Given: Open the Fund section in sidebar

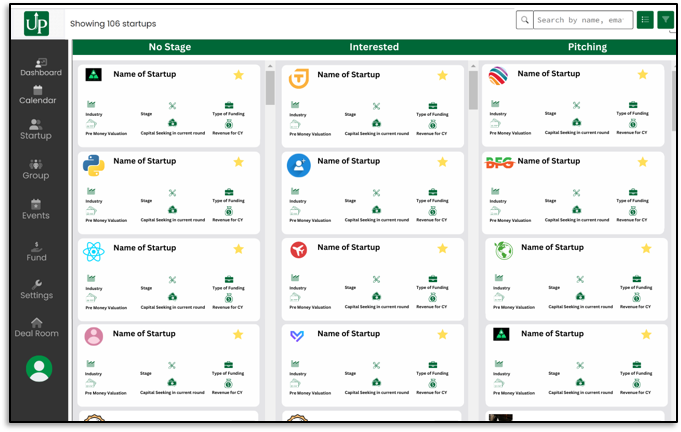Looking at the screenshot, I should pyautogui.click(x=36, y=252).
